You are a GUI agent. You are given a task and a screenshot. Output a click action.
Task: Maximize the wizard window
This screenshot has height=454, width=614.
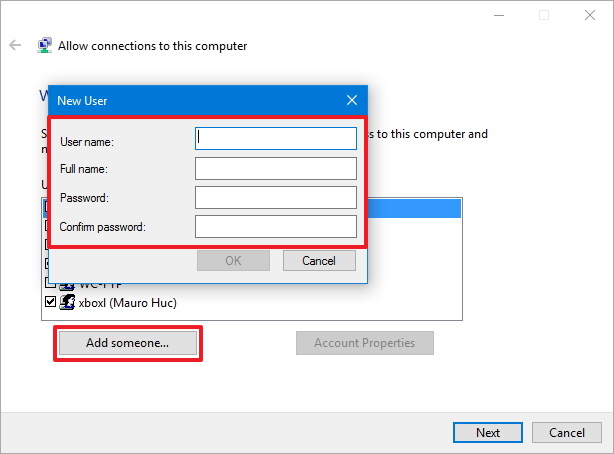coord(544,15)
